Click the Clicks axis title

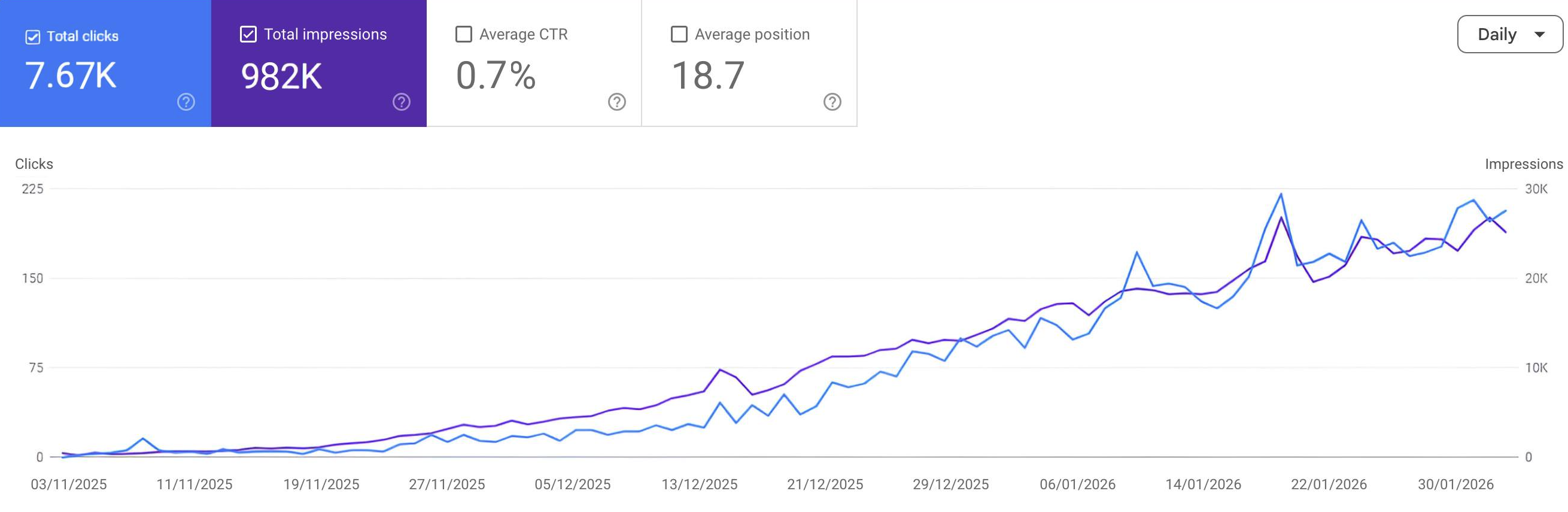[x=34, y=163]
